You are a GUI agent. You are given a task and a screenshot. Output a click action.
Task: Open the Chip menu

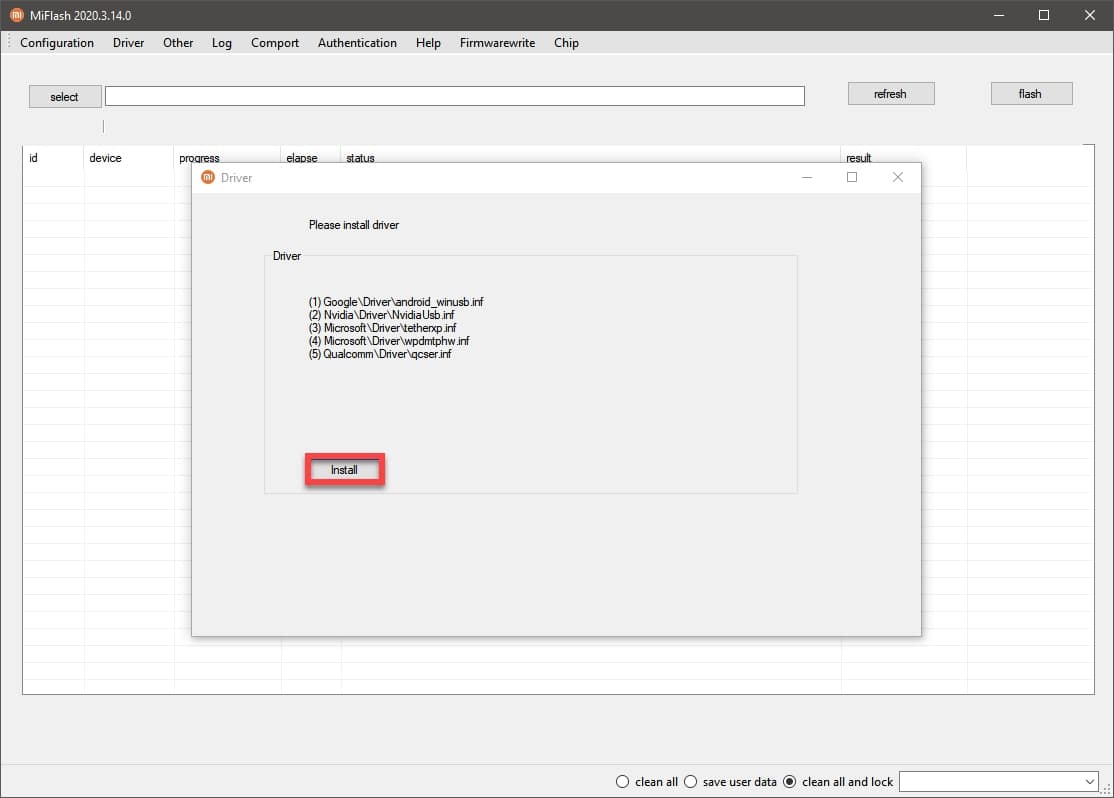tap(566, 43)
